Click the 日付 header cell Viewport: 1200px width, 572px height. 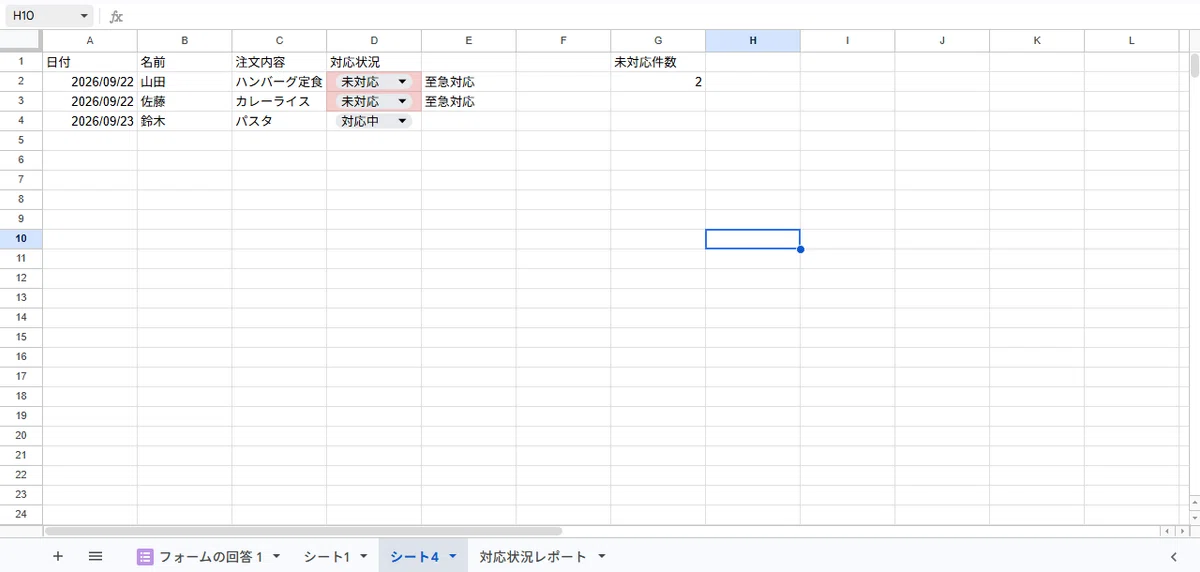pos(90,62)
